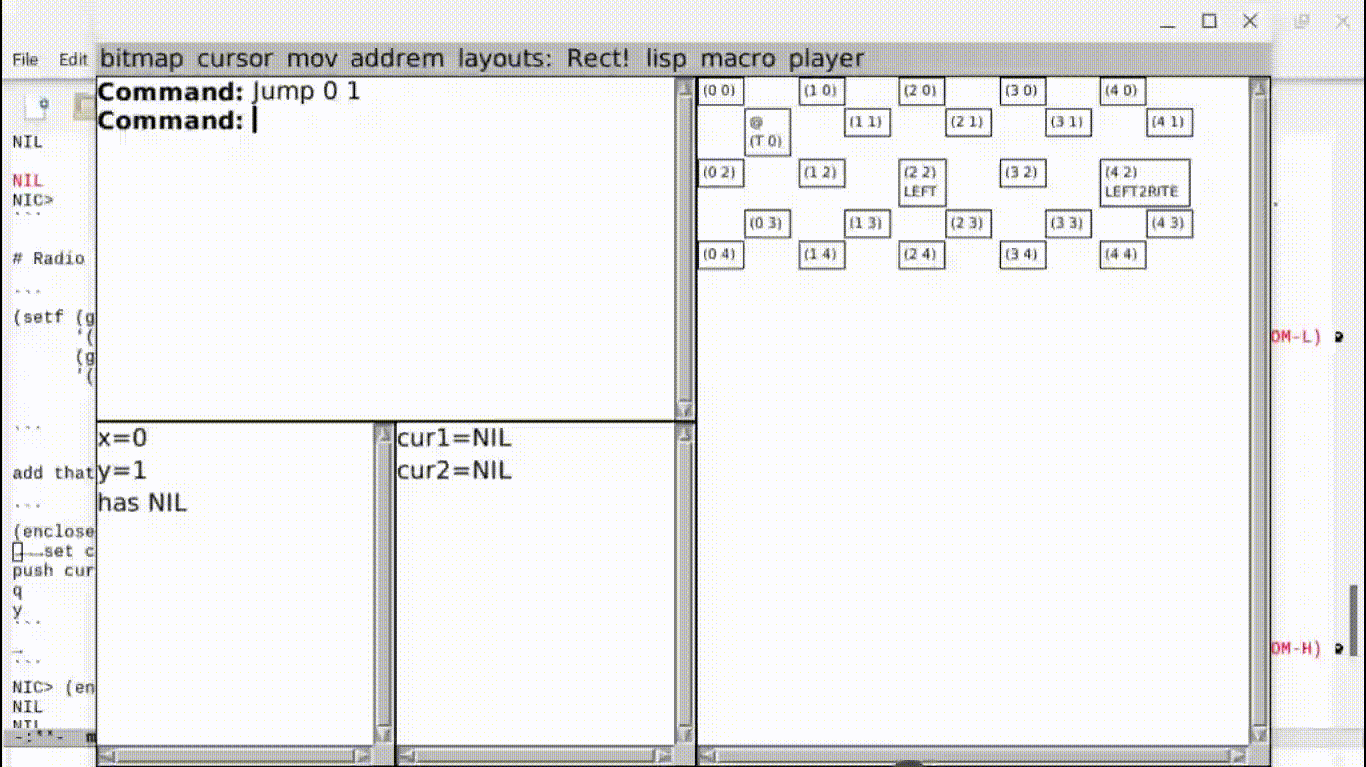Viewport: 1366px width, 767px height.
Task: Select grid cell (3 3)
Action: point(1068,224)
